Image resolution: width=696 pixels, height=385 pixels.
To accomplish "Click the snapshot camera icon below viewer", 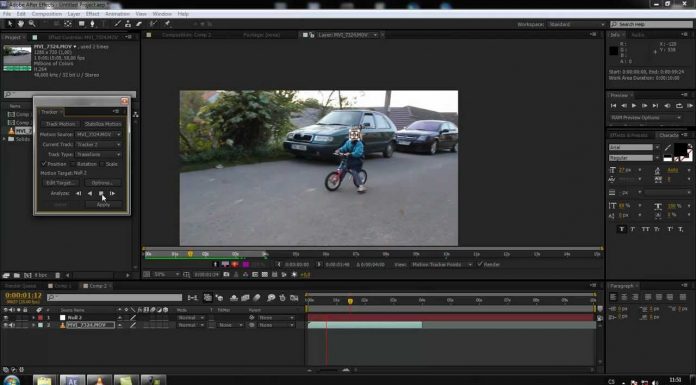I will coord(226,275).
